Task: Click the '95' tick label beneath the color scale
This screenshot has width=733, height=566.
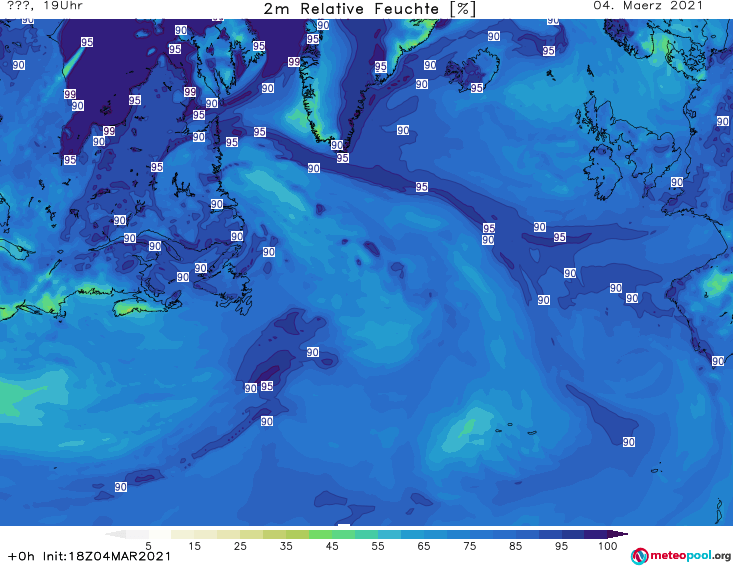Action: (561, 546)
